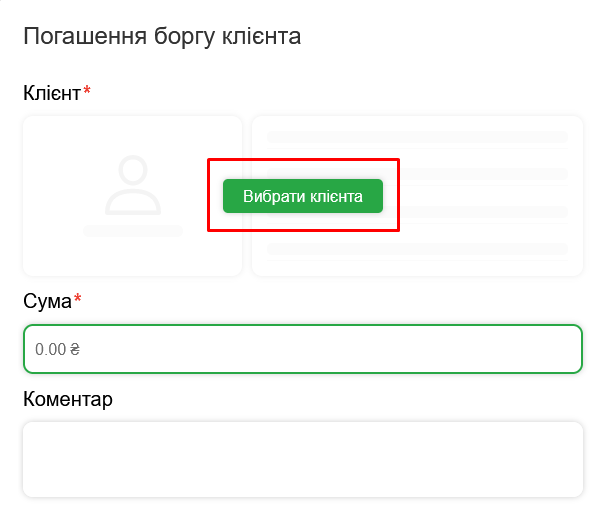604x532 pixels.
Task: Click the red asterisk beside "Клієнт"
Action: (x=87, y=92)
